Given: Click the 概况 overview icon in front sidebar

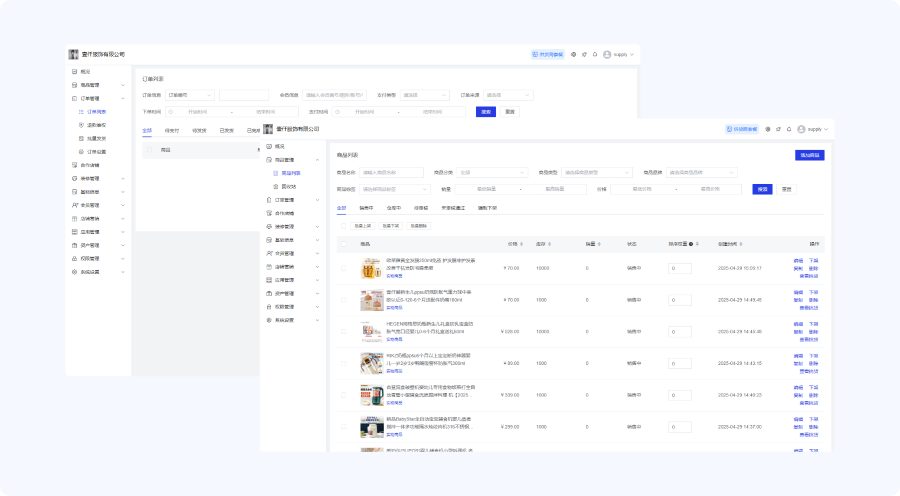Looking at the screenshot, I should [x=269, y=146].
